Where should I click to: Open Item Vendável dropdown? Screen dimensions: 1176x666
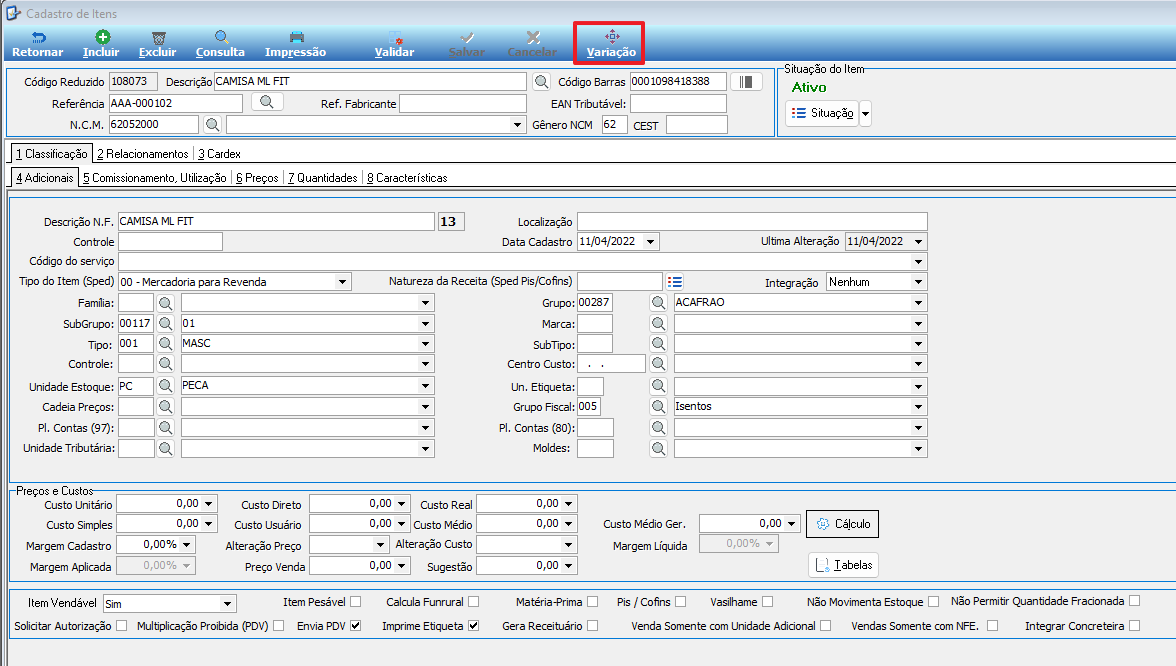(227, 604)
